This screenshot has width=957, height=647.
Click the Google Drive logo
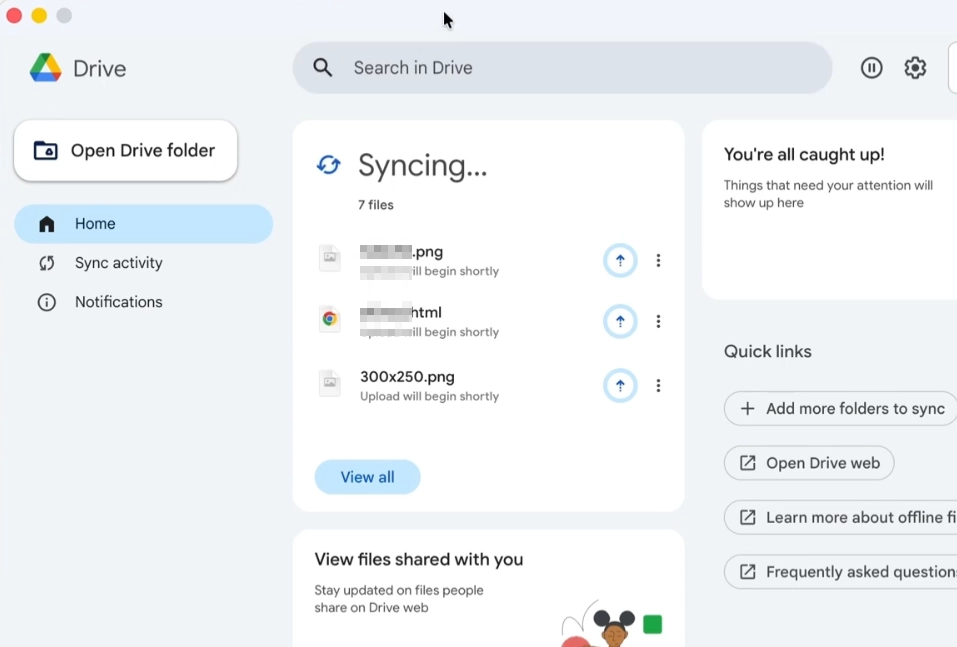click(46, 68)
